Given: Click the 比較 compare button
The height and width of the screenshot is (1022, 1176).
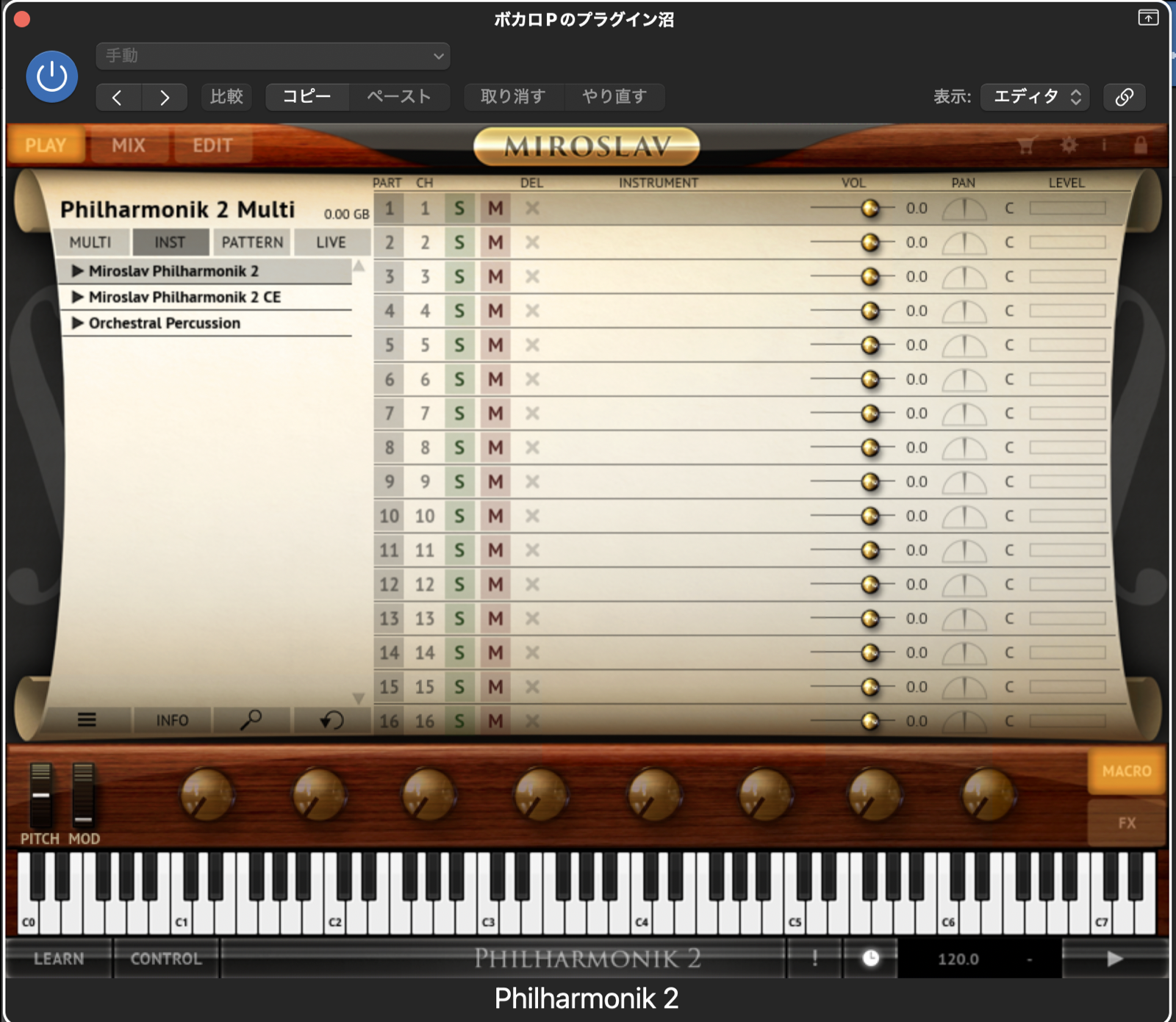Looking at the screenshot, I should pyautogui.click(x=226, y=97).
